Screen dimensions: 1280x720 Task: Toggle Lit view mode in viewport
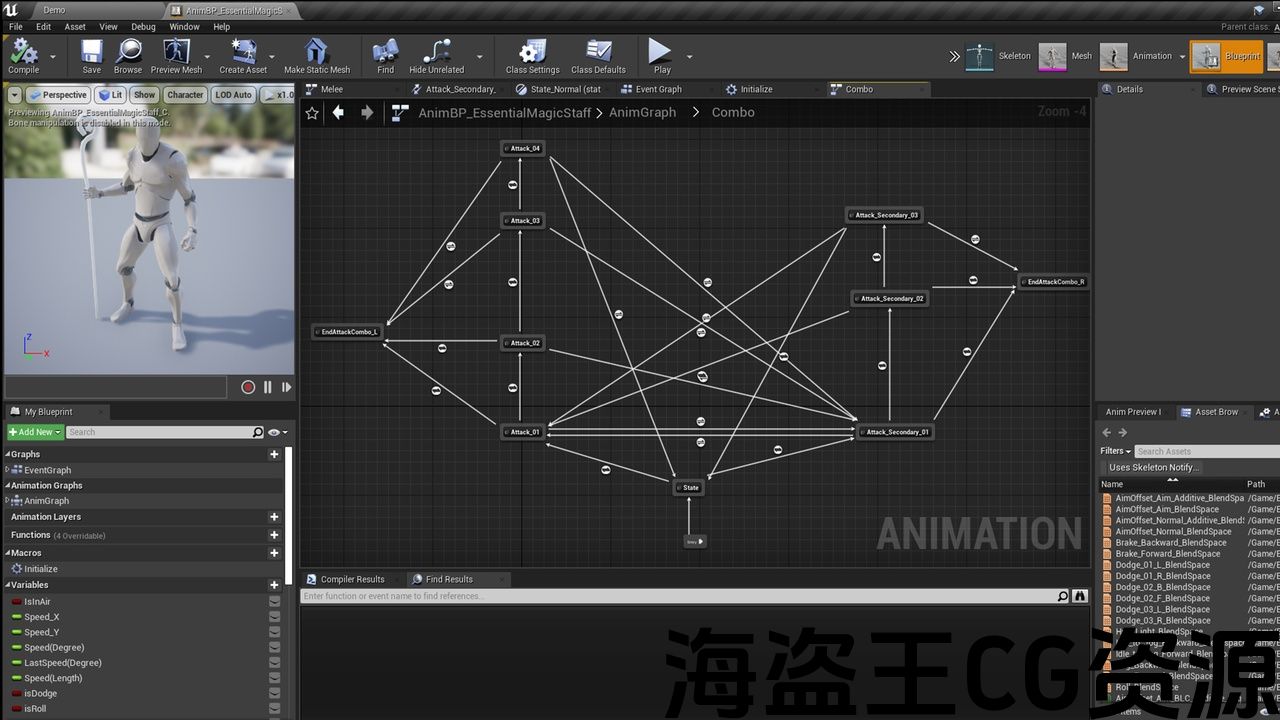109,95
